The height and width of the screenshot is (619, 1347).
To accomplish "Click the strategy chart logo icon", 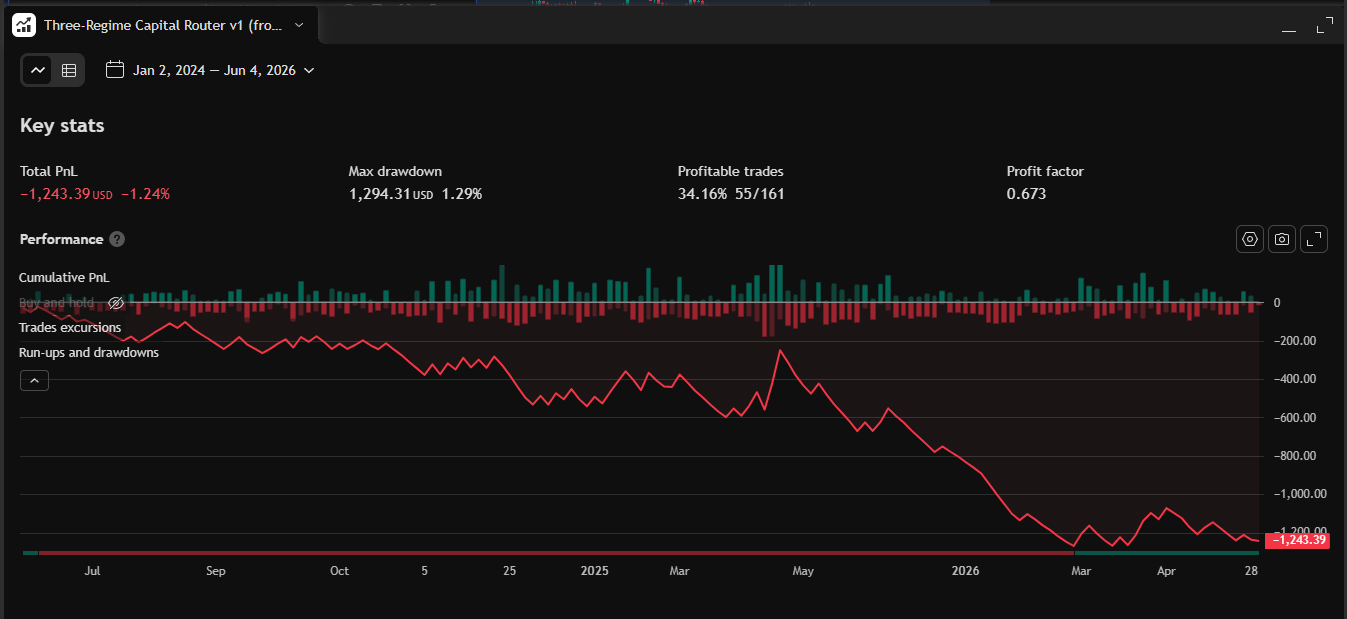I will 24,25.
